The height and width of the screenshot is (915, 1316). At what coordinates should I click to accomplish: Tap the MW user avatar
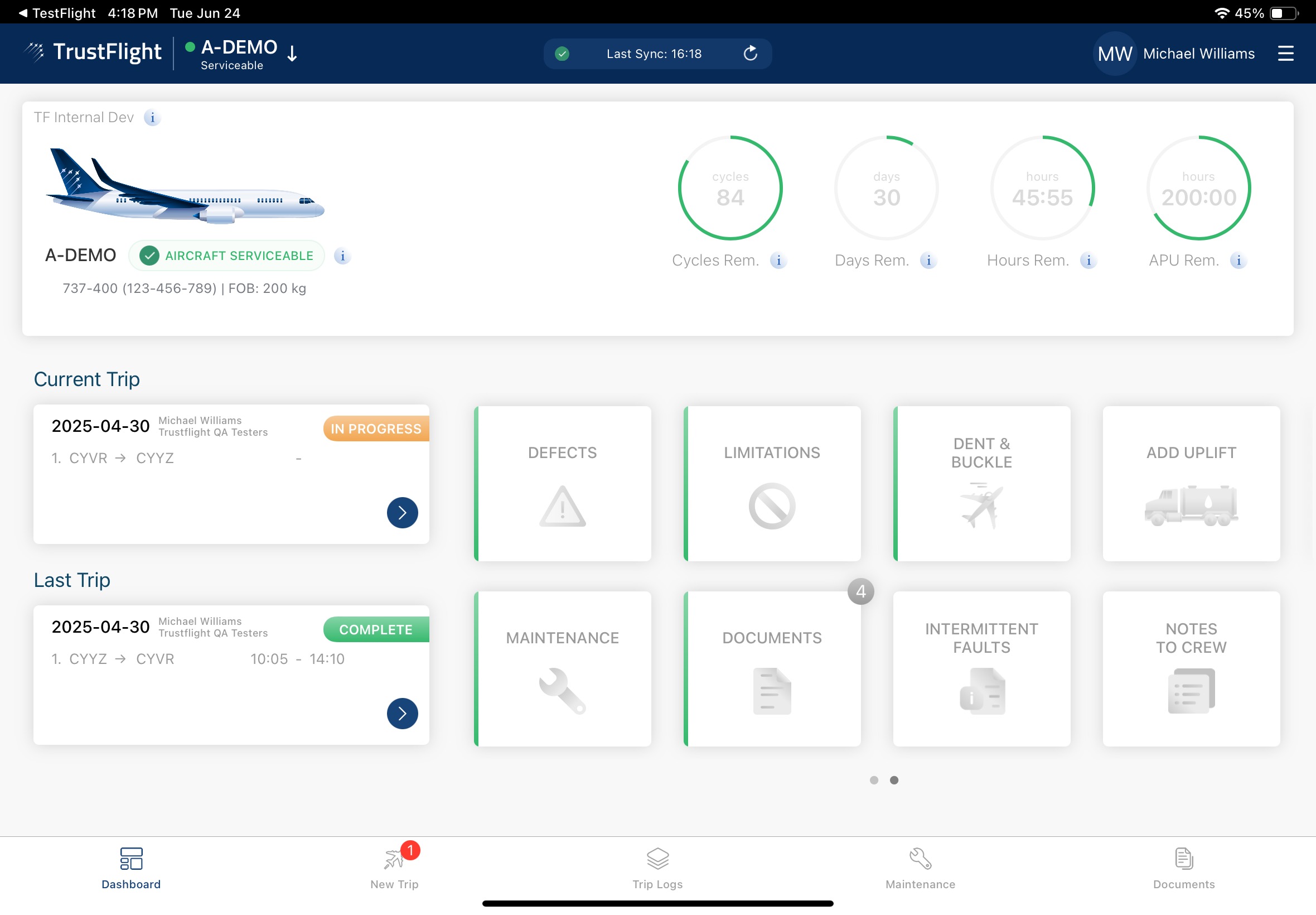point(1114,54)
